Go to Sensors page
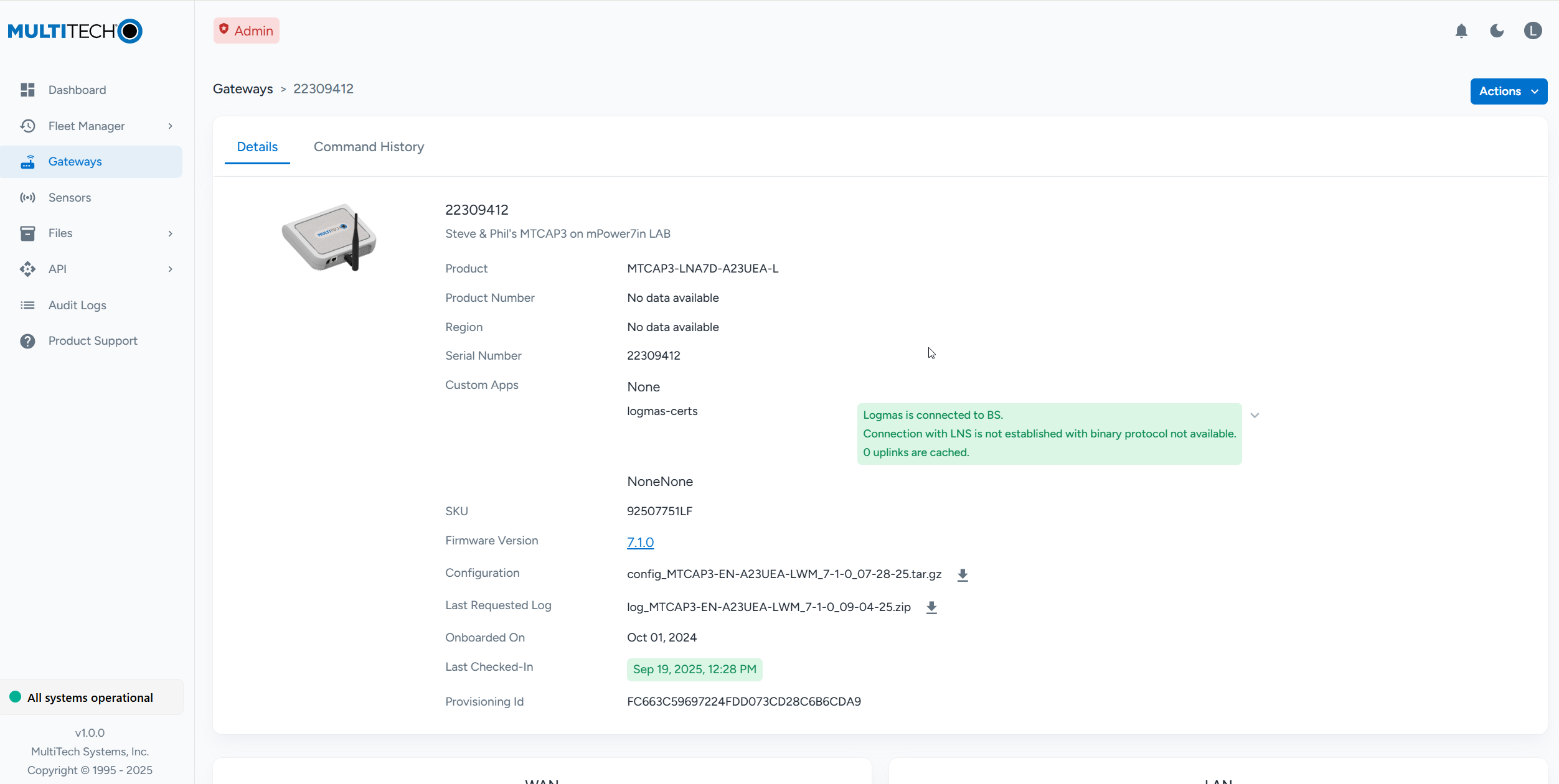The image size is (1559, 784). click(x=92, y=197)
